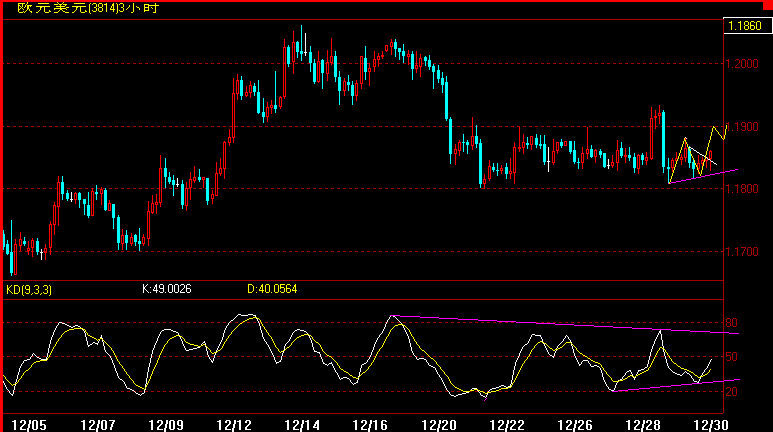This screenshot has height=432, width=773.
Task: Click the magenta upper KD trendline
Action: 564,324
